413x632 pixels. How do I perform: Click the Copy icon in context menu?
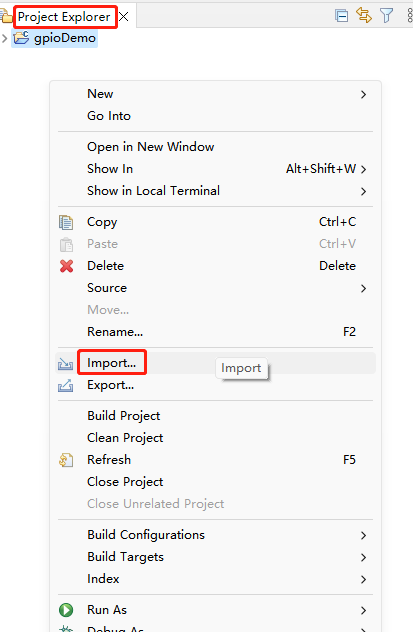click(x=66, y=222)
